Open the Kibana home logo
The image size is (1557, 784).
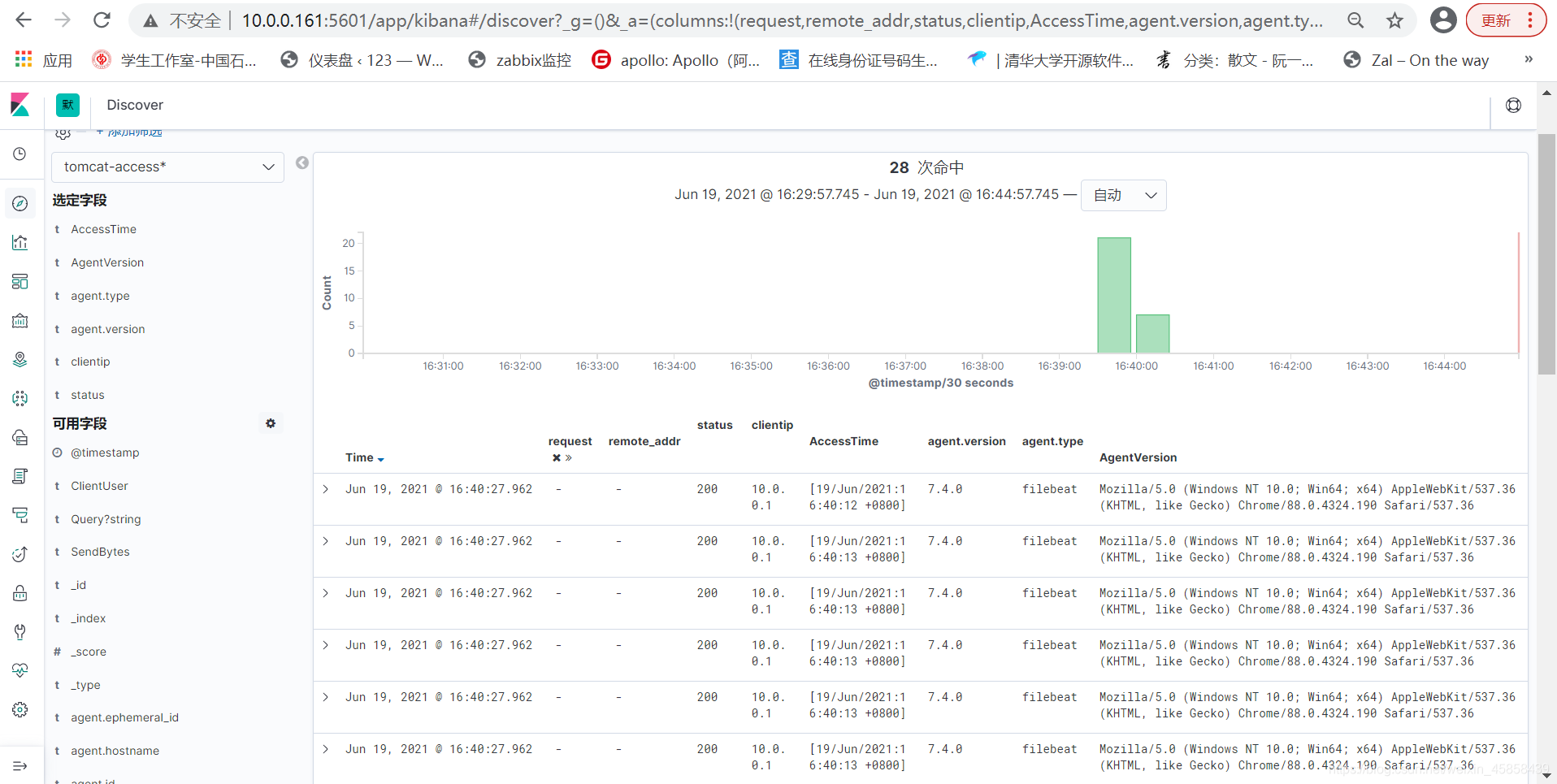pos(20,105)
